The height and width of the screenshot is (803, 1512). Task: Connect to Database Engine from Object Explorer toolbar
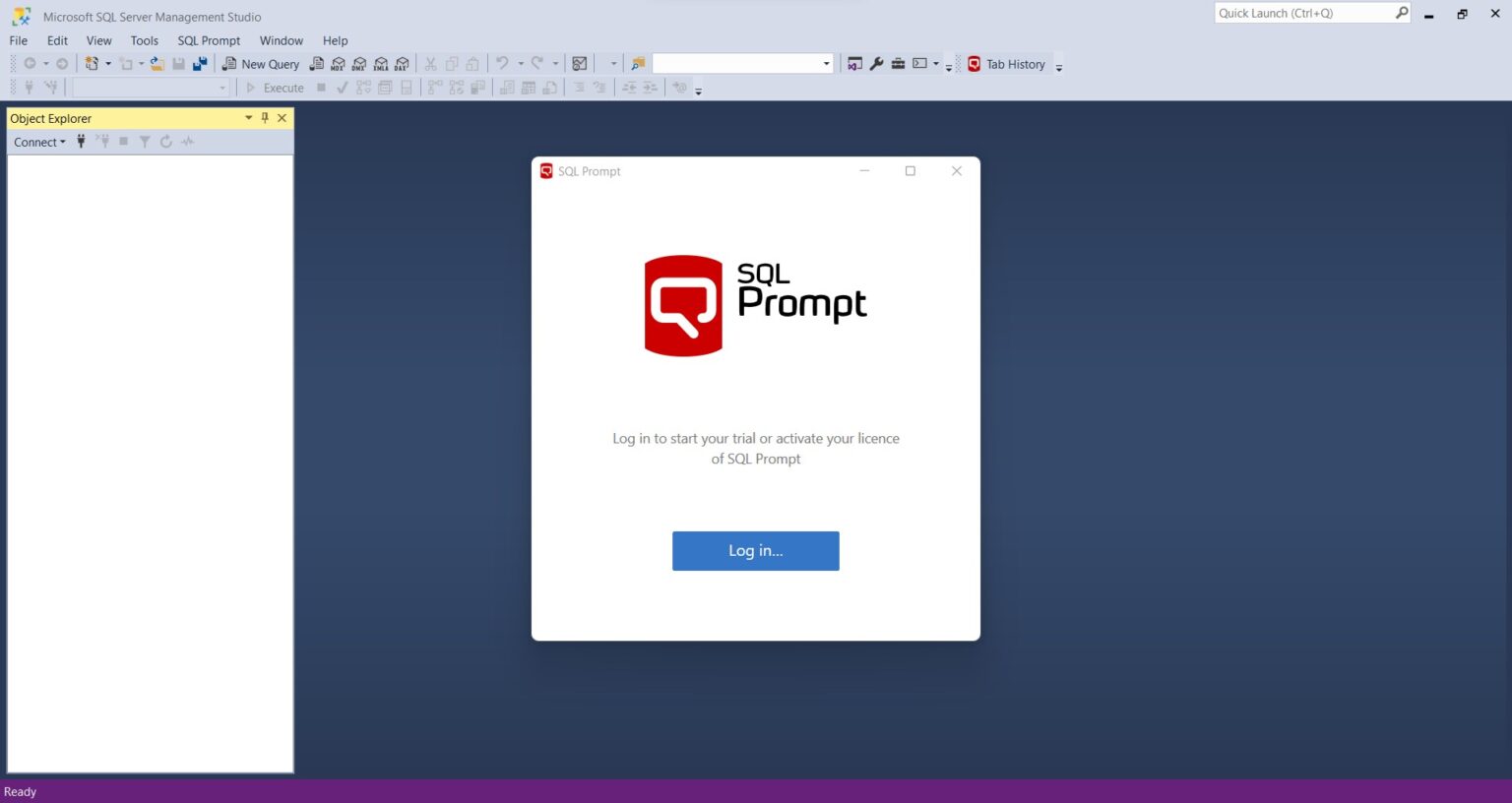pos(81,142)
